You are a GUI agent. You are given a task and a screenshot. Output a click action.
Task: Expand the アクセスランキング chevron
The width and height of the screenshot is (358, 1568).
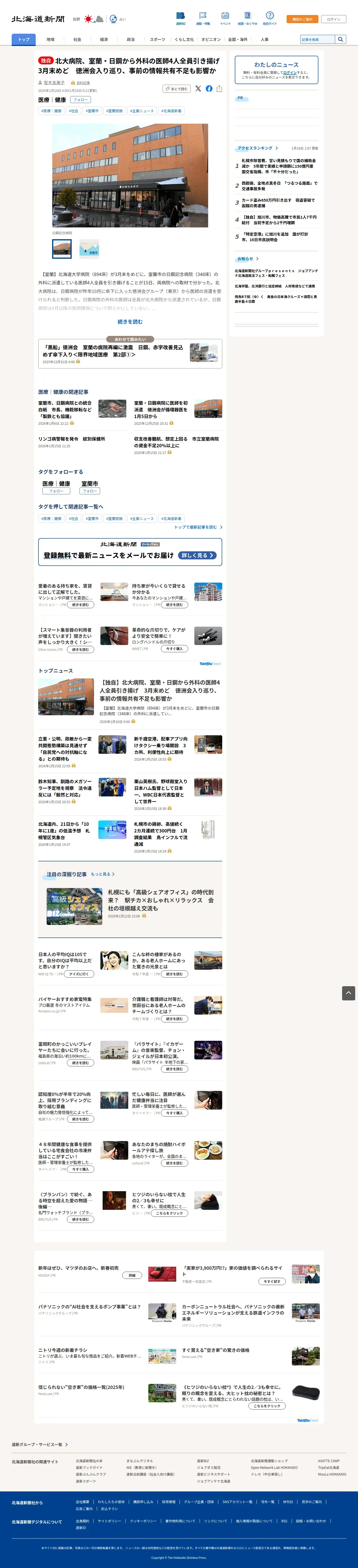point(276,148)
